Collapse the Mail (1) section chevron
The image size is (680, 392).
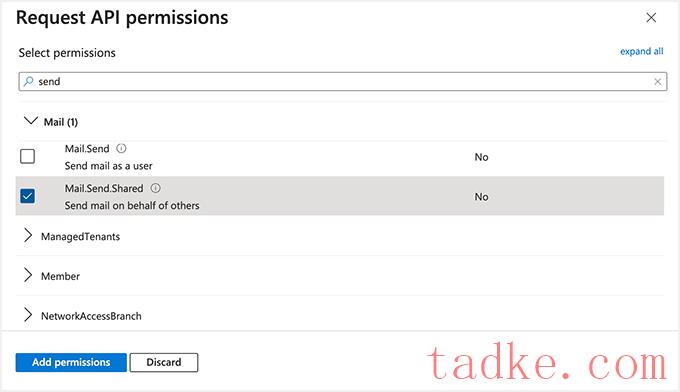31,121
